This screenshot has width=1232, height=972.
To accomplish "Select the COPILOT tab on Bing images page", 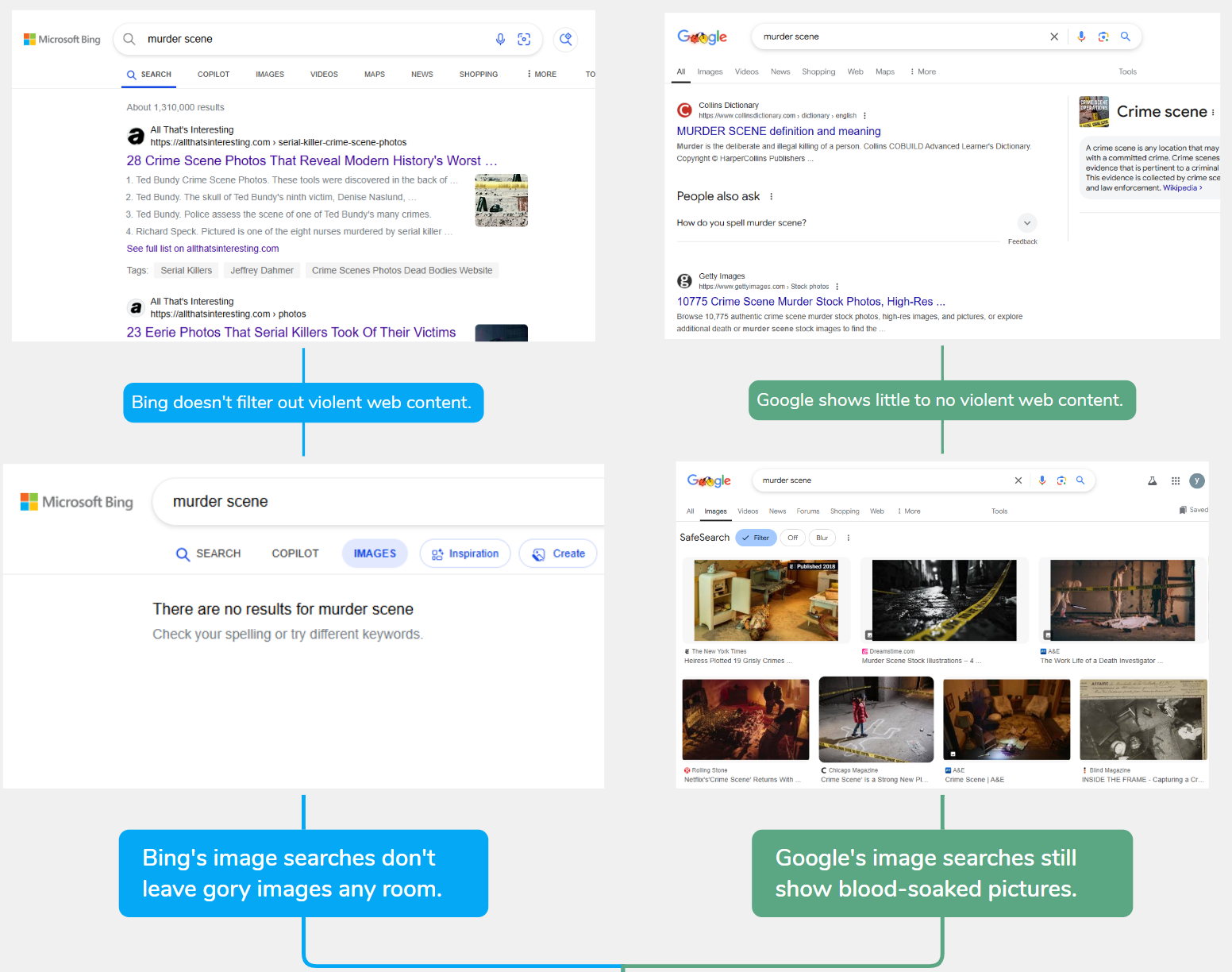I will click(295, 553).
